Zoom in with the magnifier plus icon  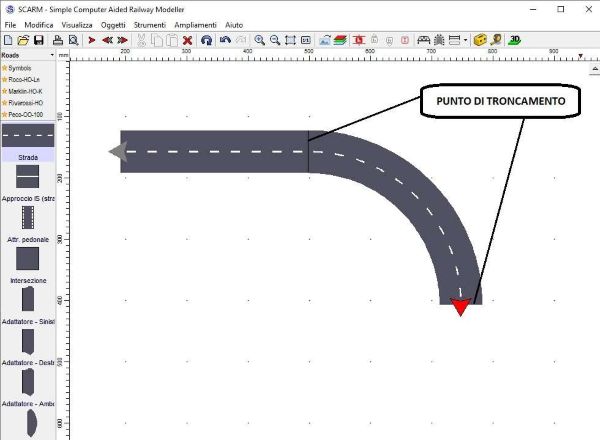(x=259, y=40)
